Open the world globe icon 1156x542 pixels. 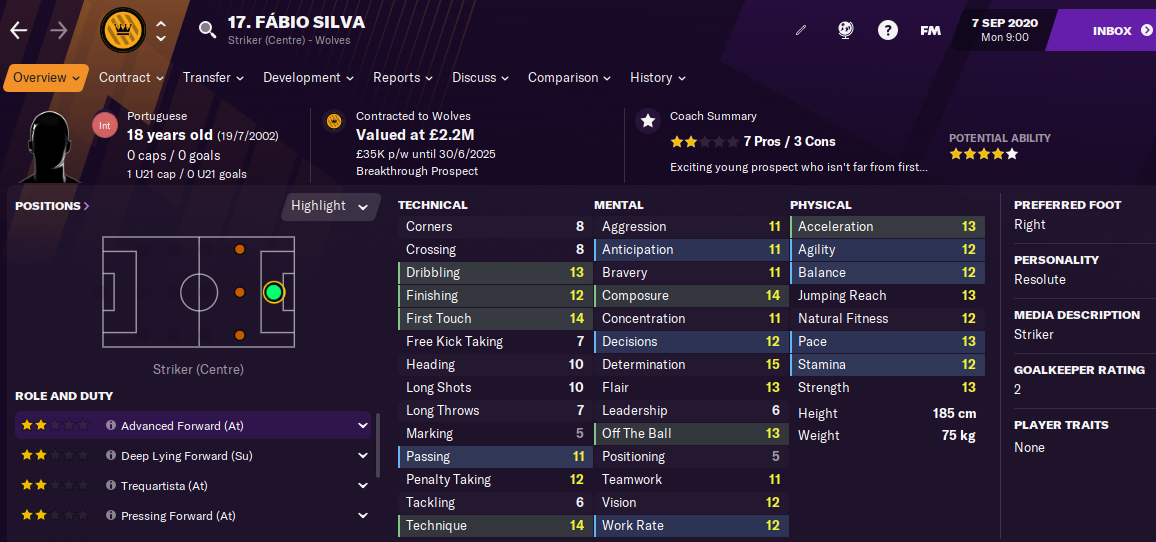click(846, 30)
